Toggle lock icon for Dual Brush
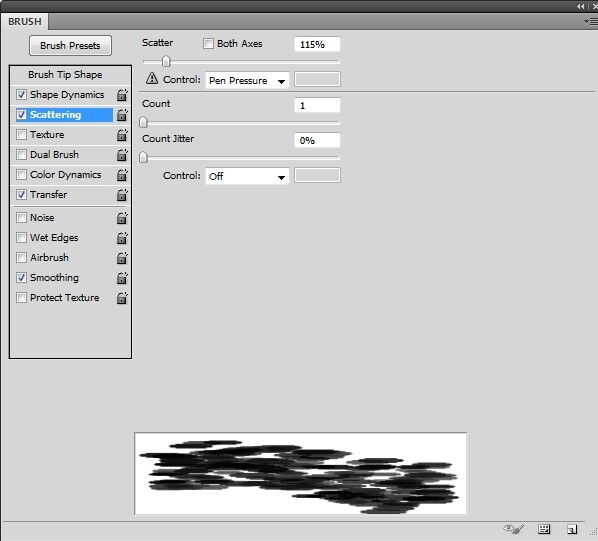 coord(122,155)
